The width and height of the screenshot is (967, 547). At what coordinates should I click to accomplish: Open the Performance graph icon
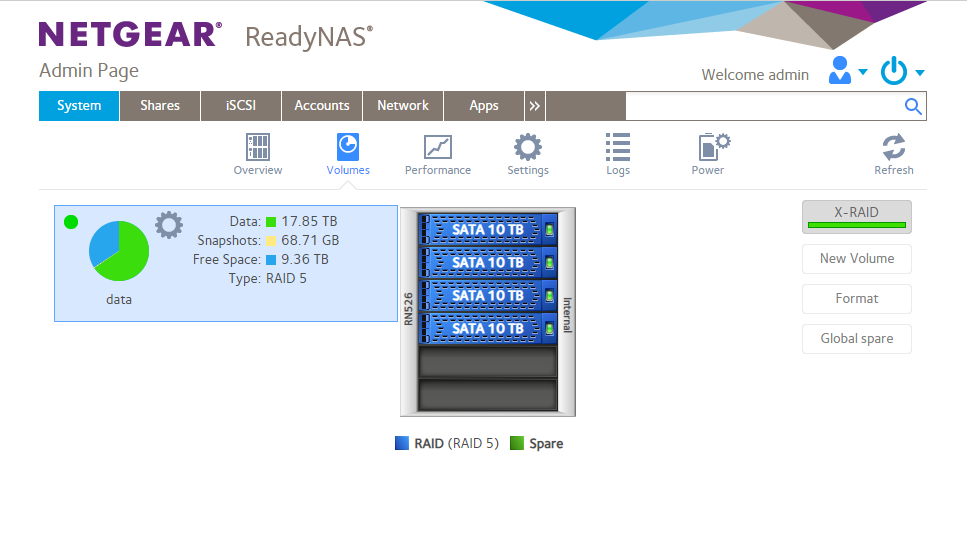(x=438, y=148)
